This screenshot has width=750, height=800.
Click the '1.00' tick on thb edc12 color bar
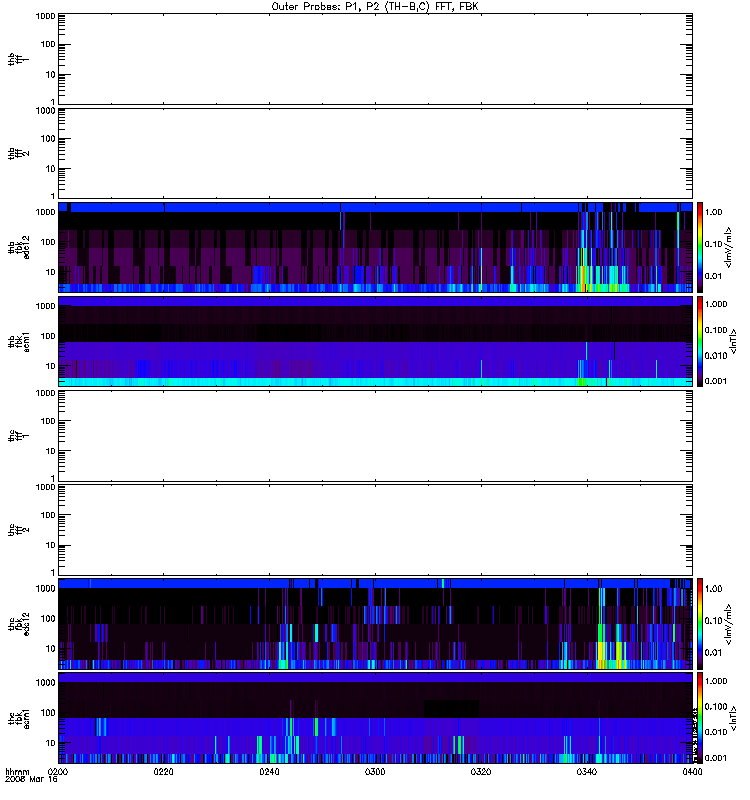[713, 212]
